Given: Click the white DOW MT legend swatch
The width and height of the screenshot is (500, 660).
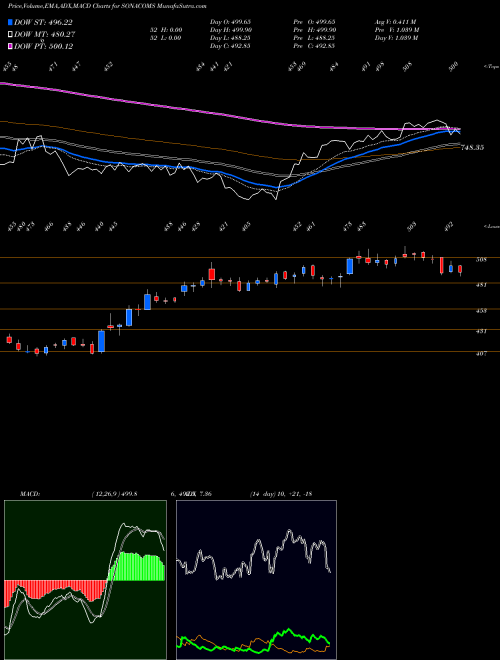Looking at the screenshot, I should coord(11,34).
